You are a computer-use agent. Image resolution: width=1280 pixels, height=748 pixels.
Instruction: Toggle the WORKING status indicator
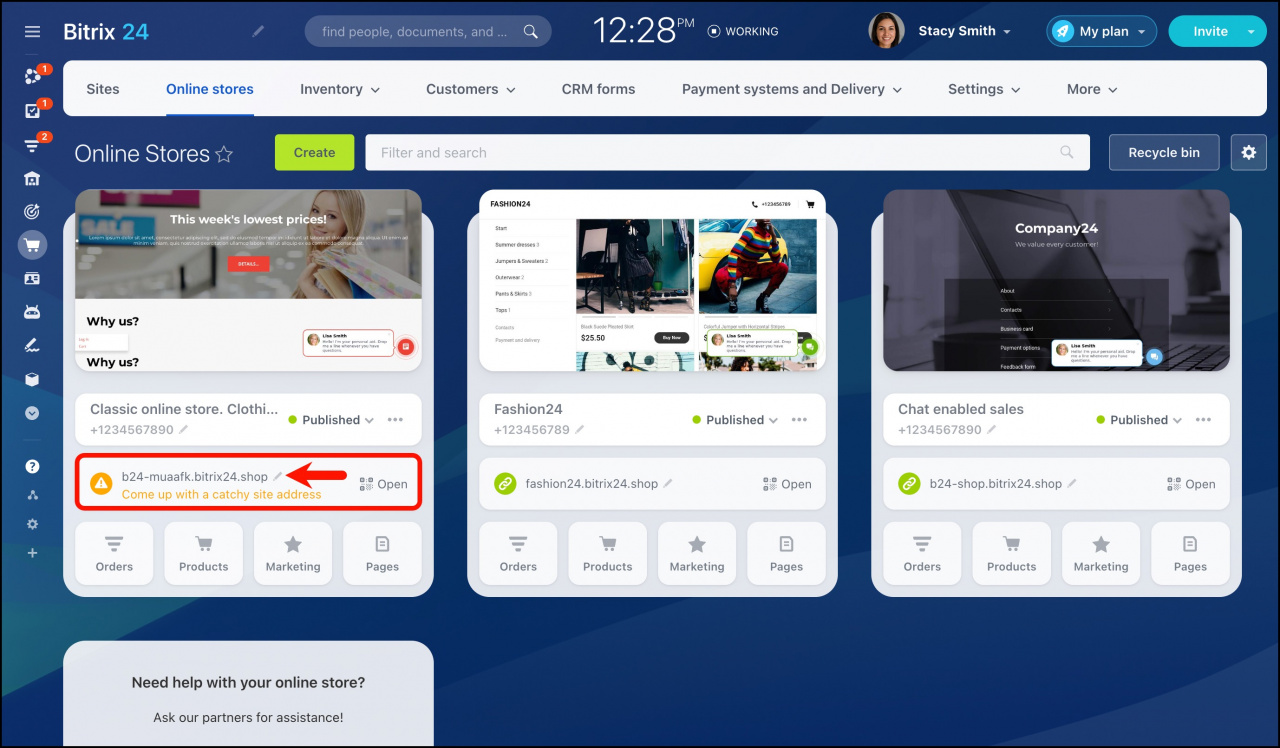click(x=742, y=31)
